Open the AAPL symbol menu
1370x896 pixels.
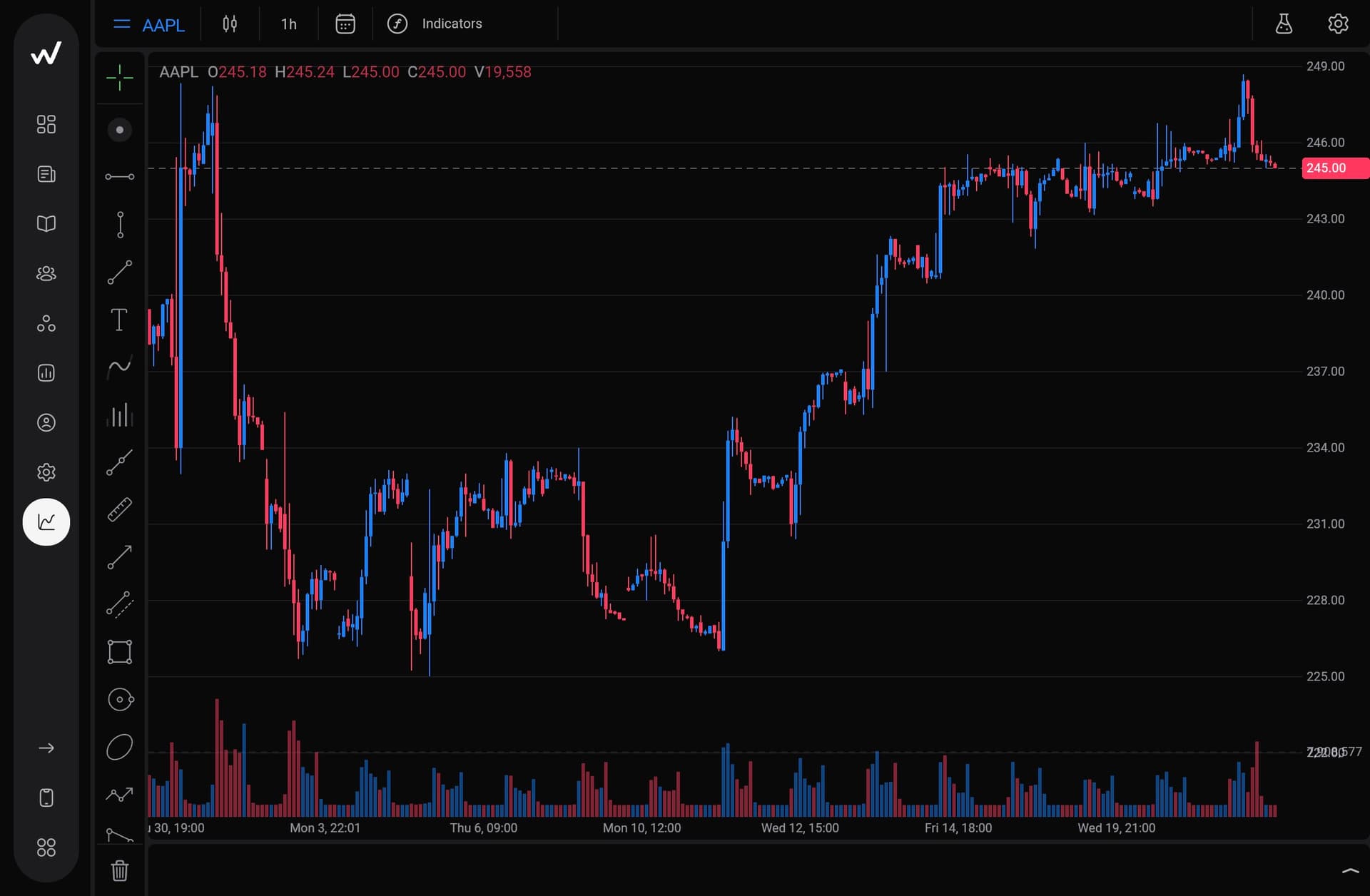coord(149,24)
